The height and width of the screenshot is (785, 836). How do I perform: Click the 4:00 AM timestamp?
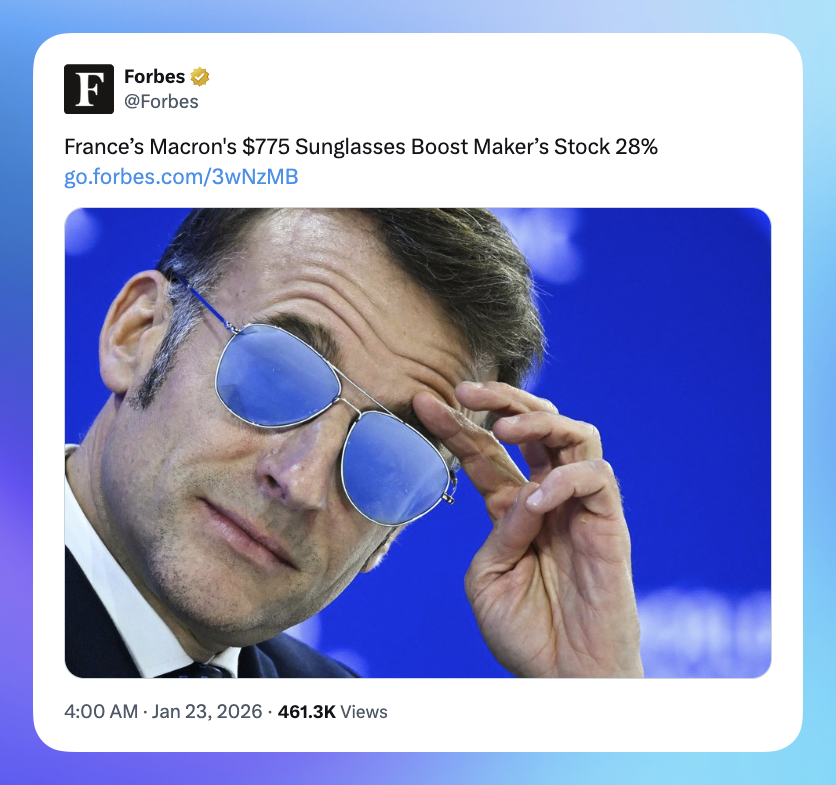(100, 712)
